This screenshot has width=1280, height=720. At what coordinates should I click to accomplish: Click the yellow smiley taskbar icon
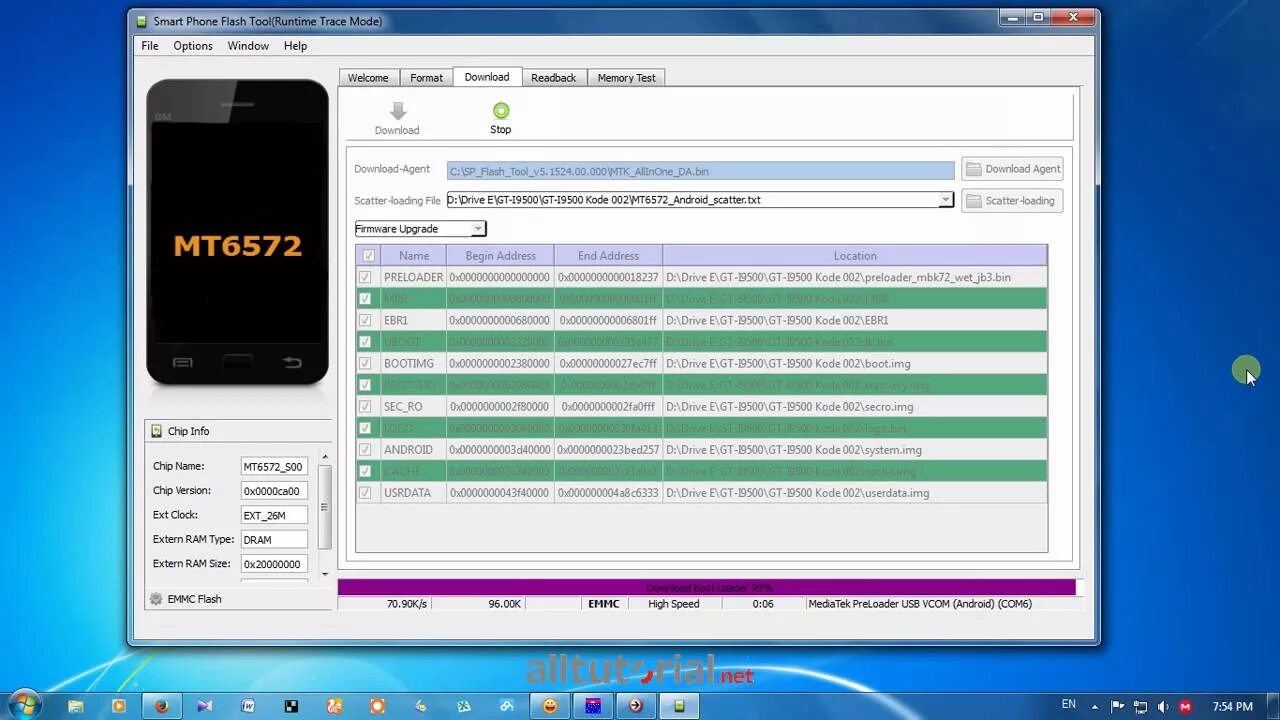[x=549, y=706]
